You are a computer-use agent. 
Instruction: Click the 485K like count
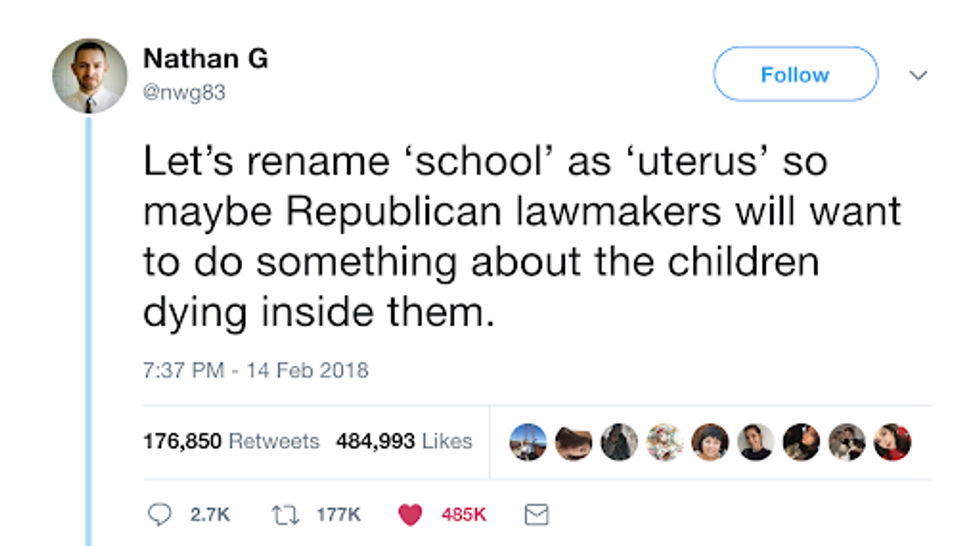click(464, 515)
